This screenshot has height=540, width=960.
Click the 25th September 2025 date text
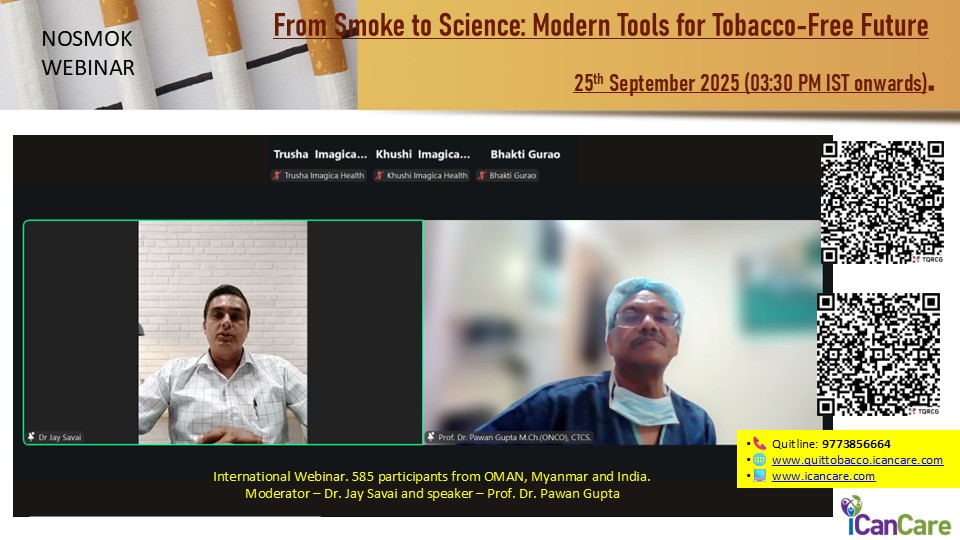coord(751,83)
